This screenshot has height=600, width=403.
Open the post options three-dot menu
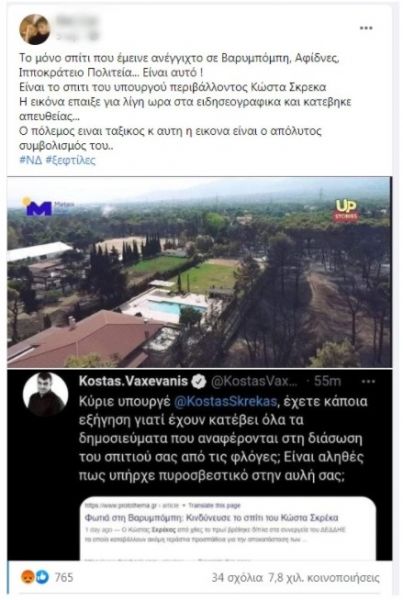pos(366,28)
